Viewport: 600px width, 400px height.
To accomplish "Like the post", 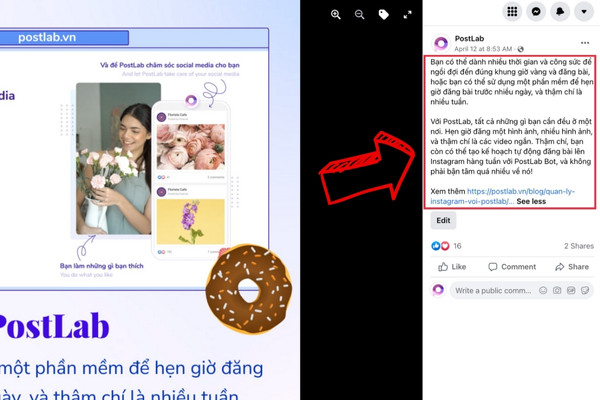I will 452,267.
